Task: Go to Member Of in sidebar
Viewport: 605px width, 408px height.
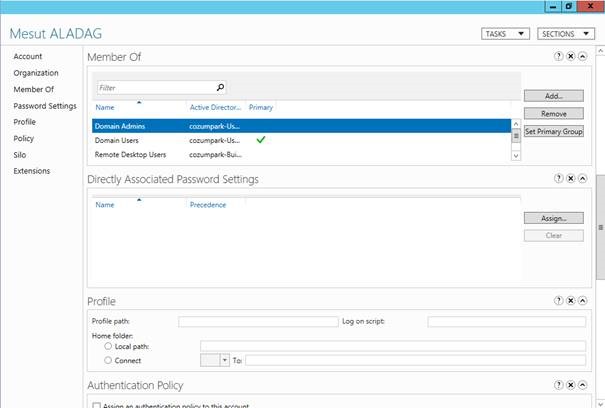Action: [34, 90]
